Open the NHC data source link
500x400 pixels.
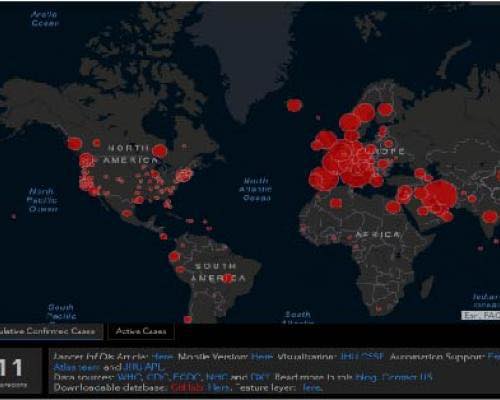(x=217, y=378)
